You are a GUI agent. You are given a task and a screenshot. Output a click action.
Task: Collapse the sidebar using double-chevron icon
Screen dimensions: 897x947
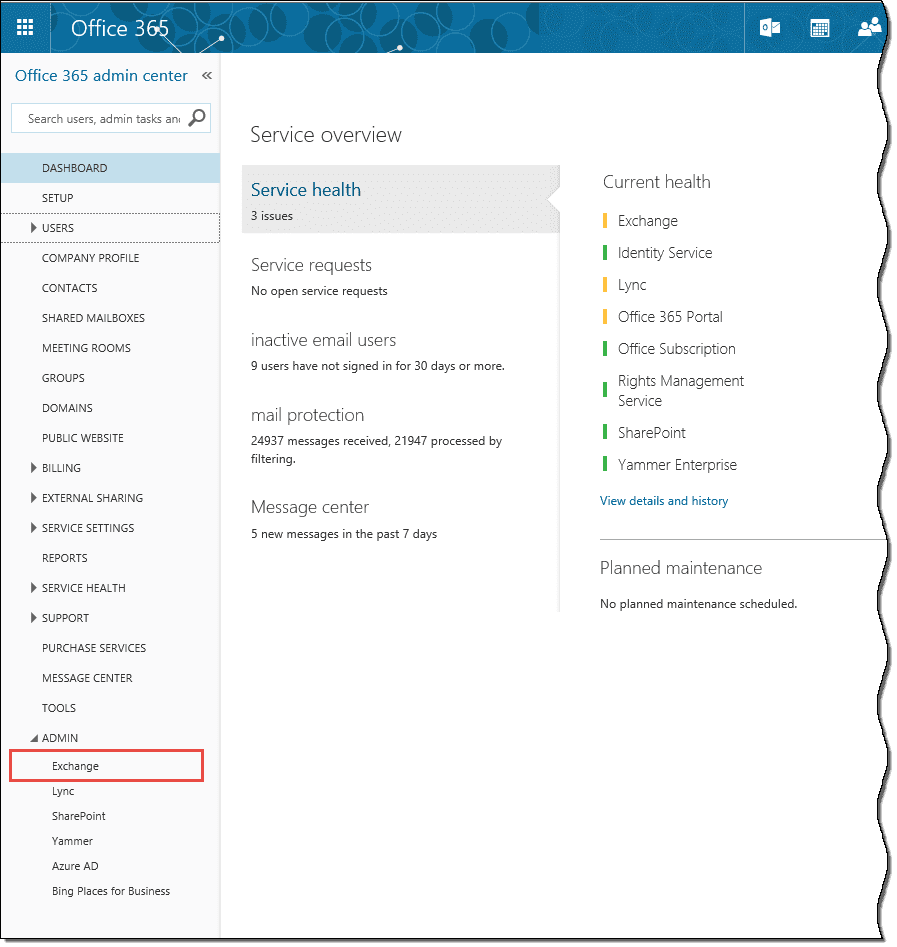click(207, 75)
